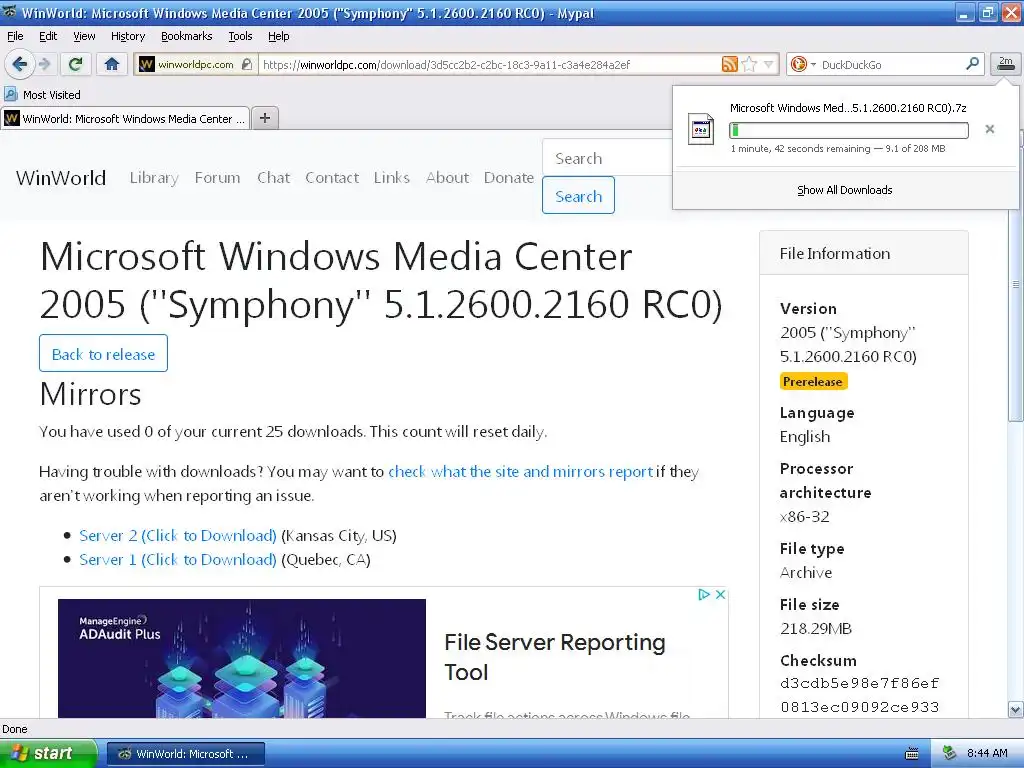Click the Downloads toolbar button showing 2m
1024x768 pixels.
tap(1006, 64)
